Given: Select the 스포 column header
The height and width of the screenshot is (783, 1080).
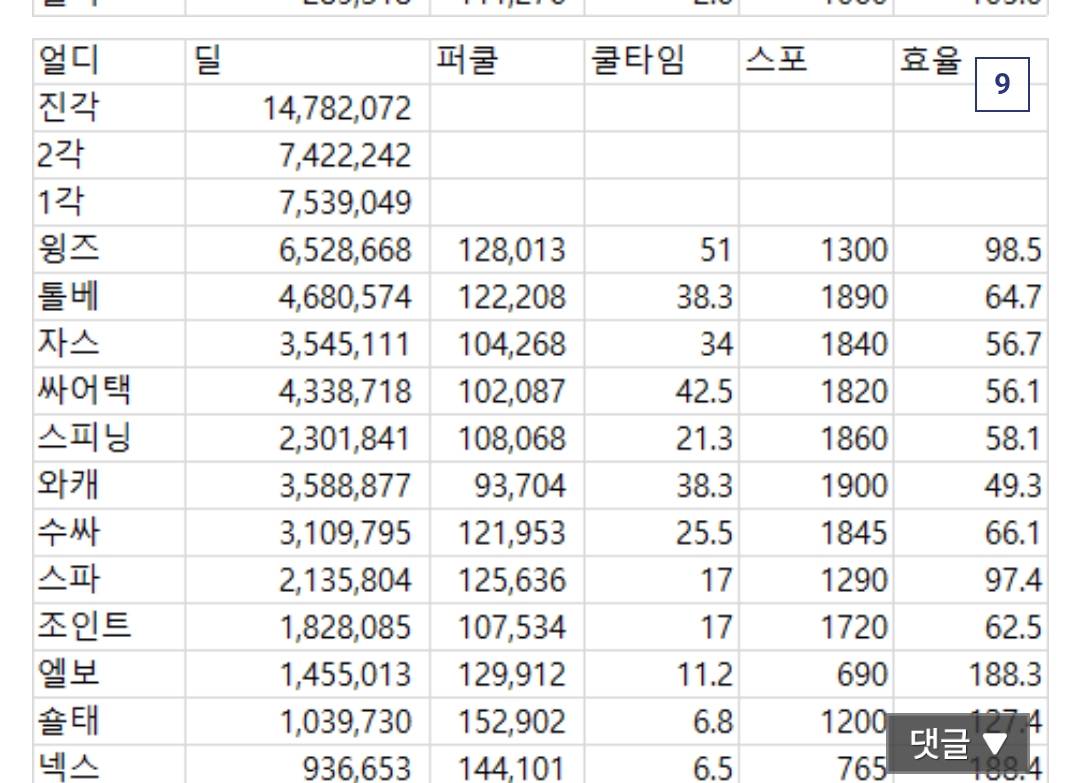Looking at the screenshot, I should tap(776, 62).
